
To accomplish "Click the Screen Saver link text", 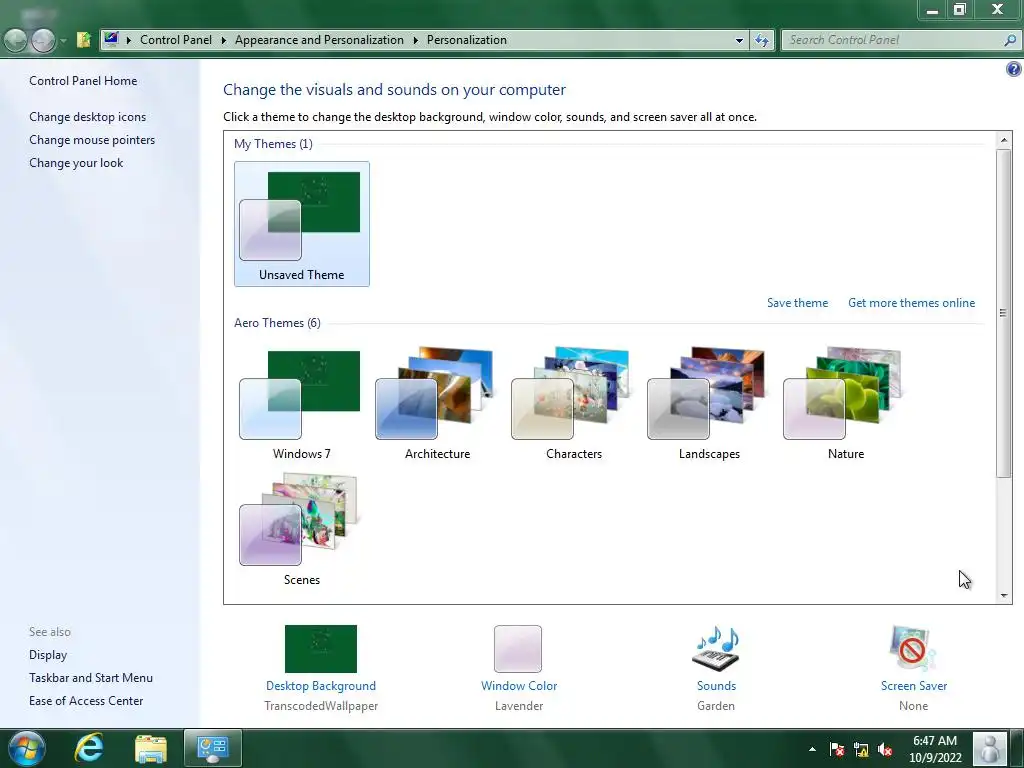I will (x=914, y=686).
